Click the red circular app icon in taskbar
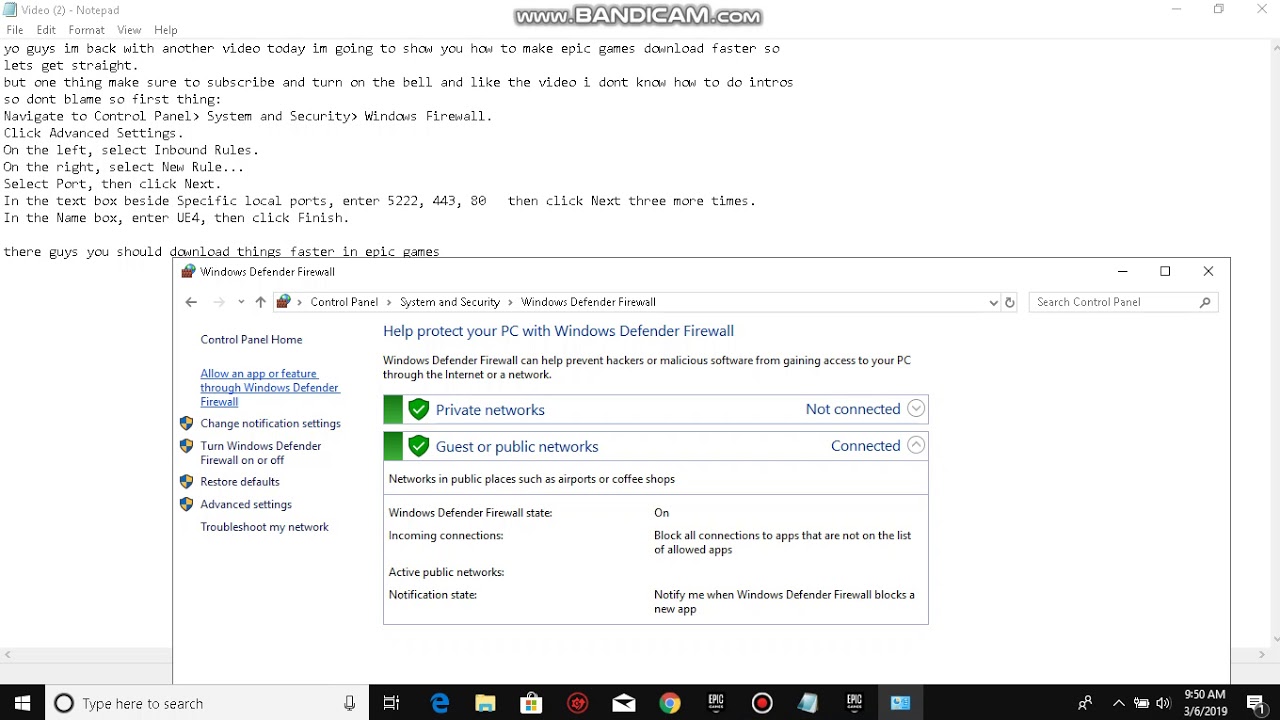The height and width of the screenshot is (720, 1280). (578, 703)
